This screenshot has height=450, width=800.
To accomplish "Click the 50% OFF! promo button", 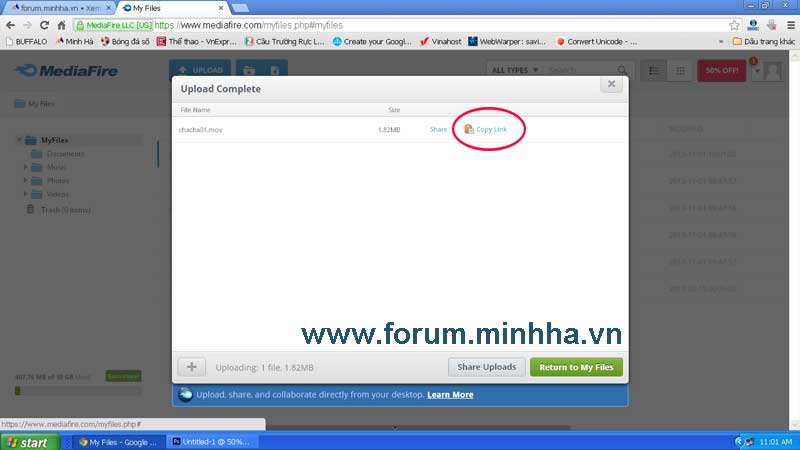I will (721, 70).
